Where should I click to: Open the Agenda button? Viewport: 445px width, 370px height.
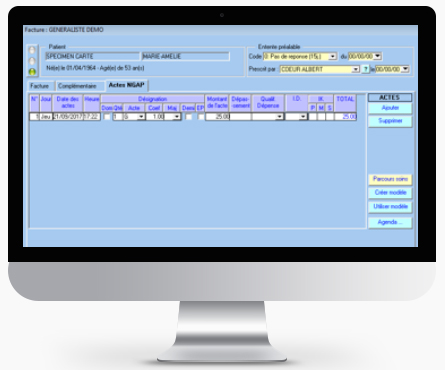click(390, 222)
